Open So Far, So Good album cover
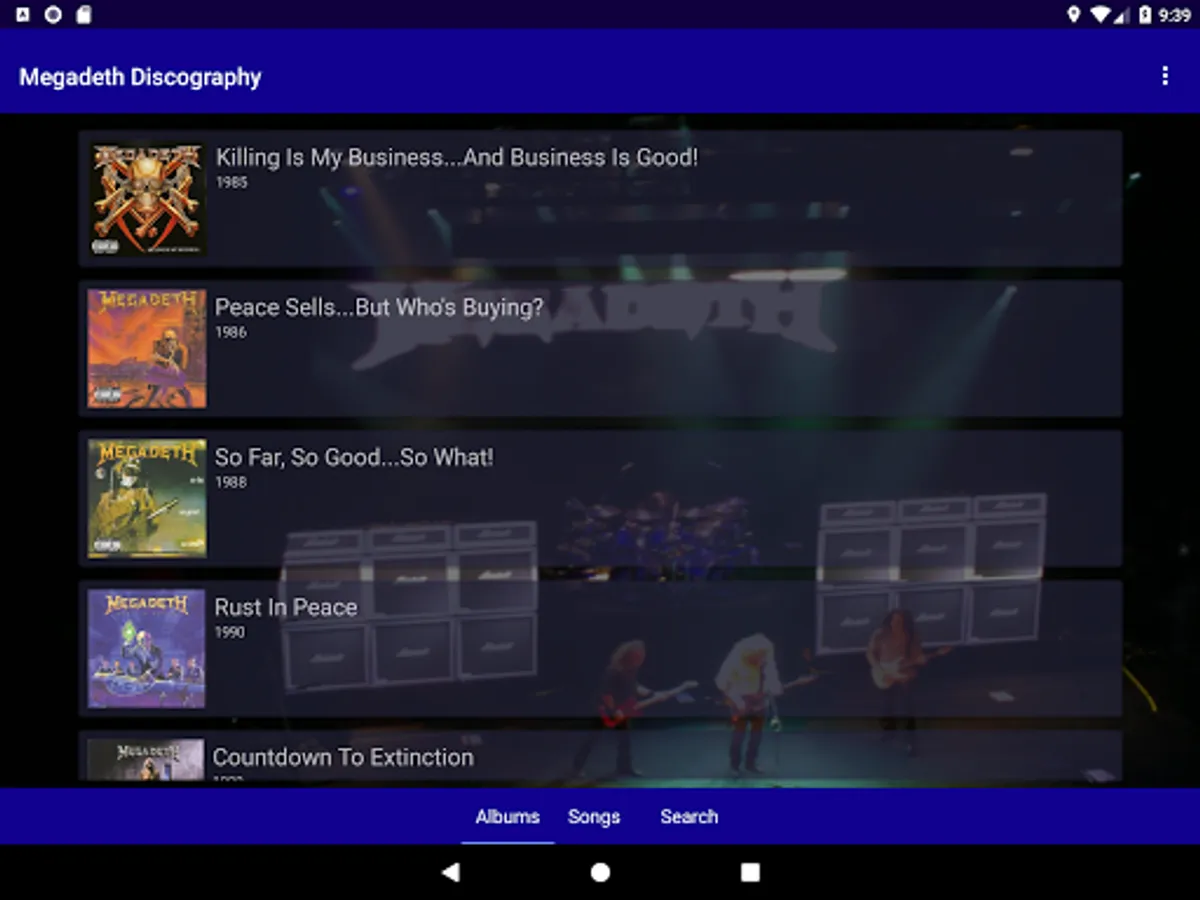 [x=147, y=498]
